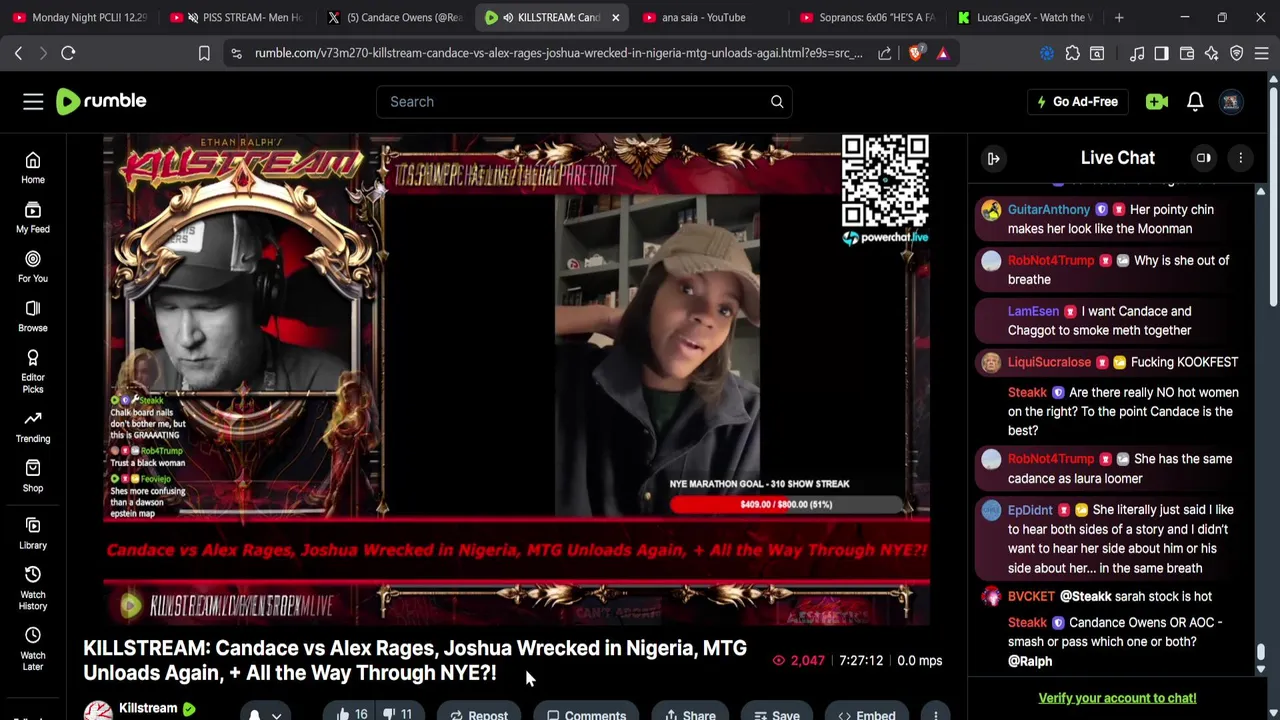Close the KILLSTREAM tab

click(615, 17)
